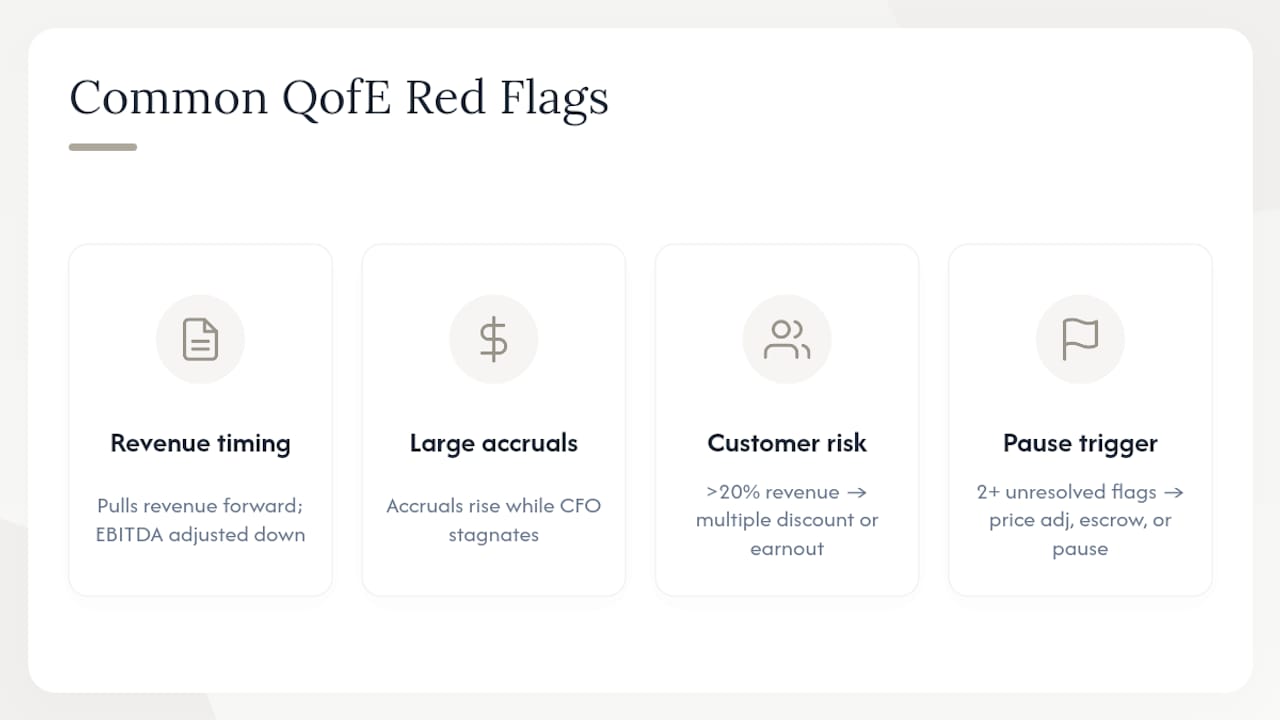This screenshot has height=720, width=1280.
Task: Click the word 'earnout' in Customer risk card
Action: 787,549
